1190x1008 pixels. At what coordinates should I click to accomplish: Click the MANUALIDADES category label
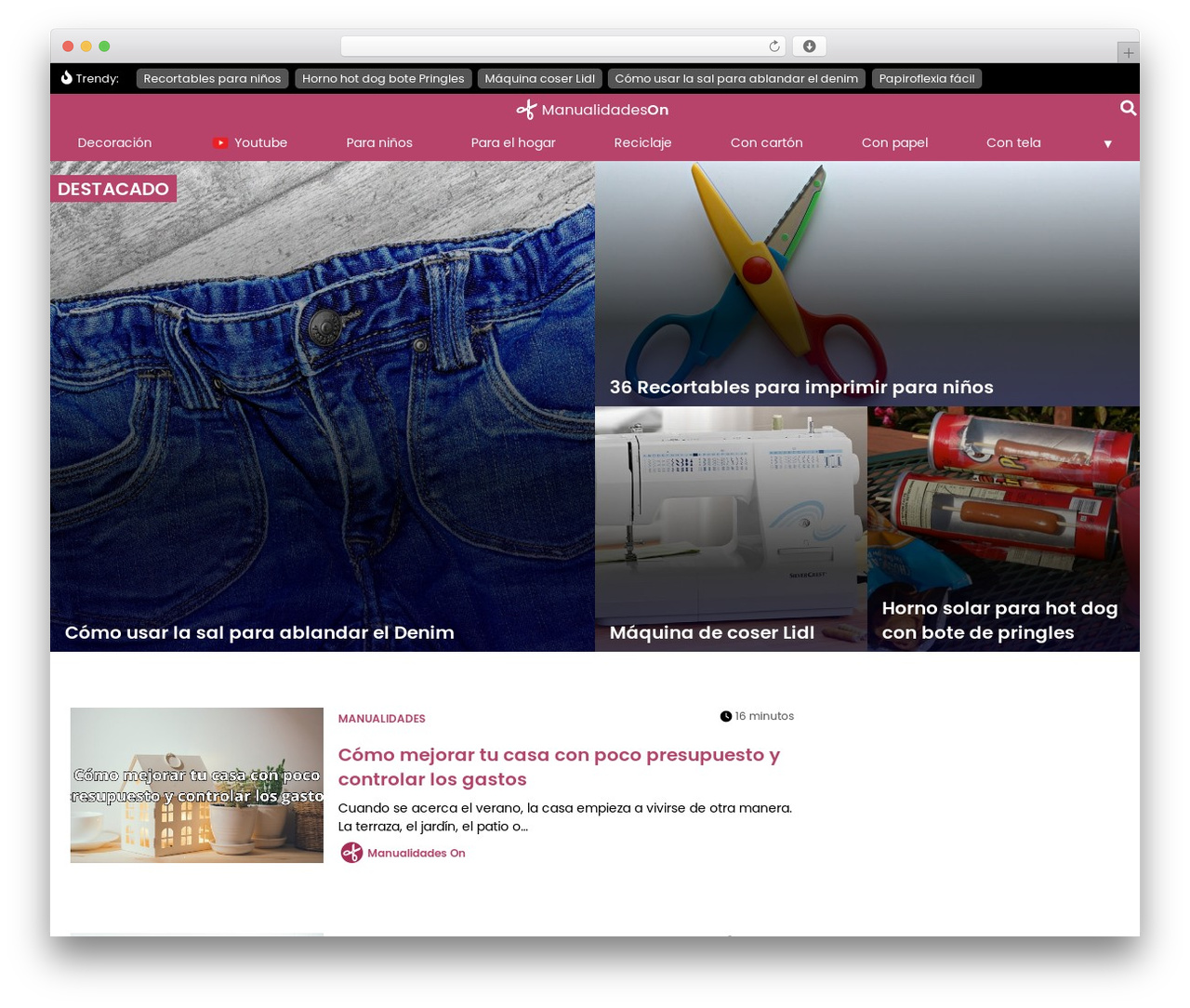(381, 719)
